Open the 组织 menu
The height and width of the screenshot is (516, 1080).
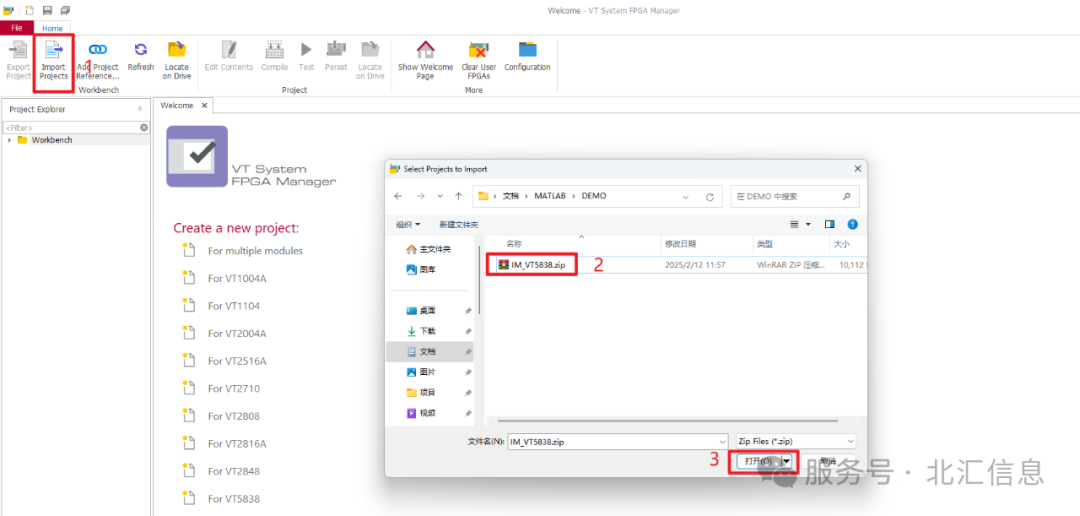coord(408,225)
